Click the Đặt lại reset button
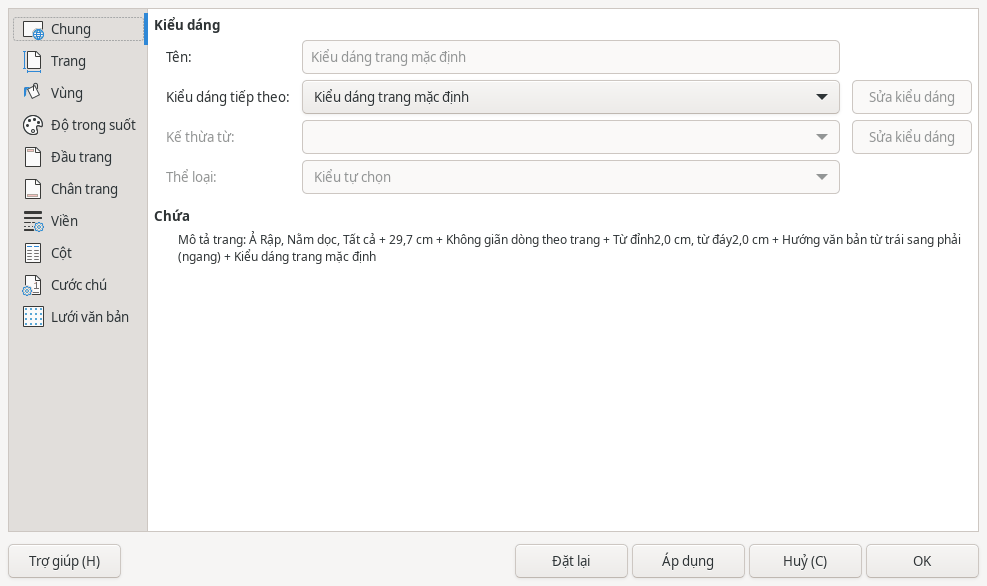The width and height of the screenshot is (987, 586). click(571, 561)
